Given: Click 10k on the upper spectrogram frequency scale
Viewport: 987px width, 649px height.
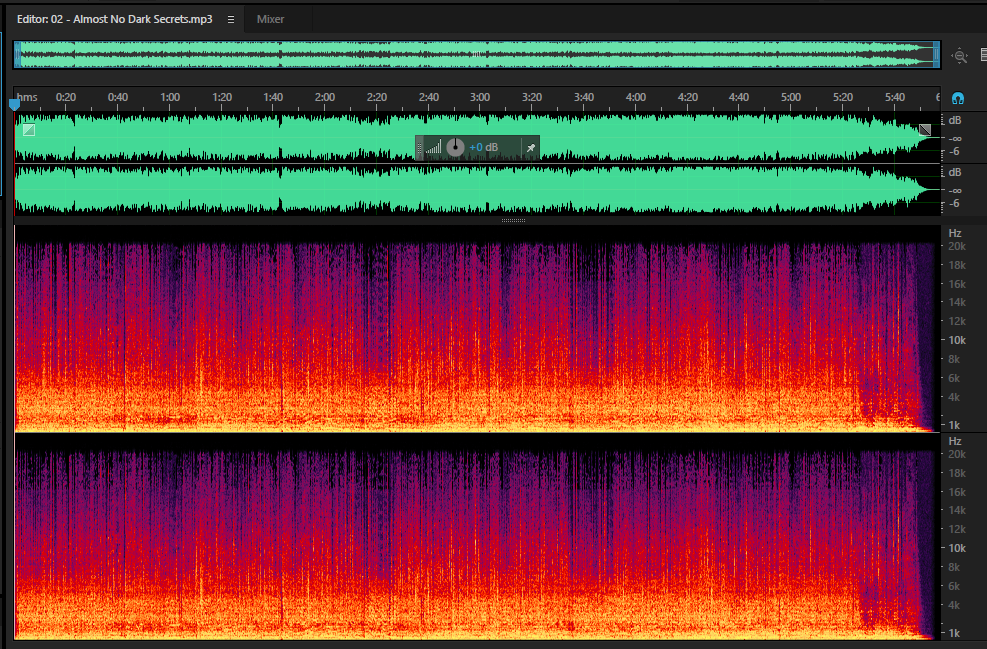Looking at the screenshot, I should point(957,340).
